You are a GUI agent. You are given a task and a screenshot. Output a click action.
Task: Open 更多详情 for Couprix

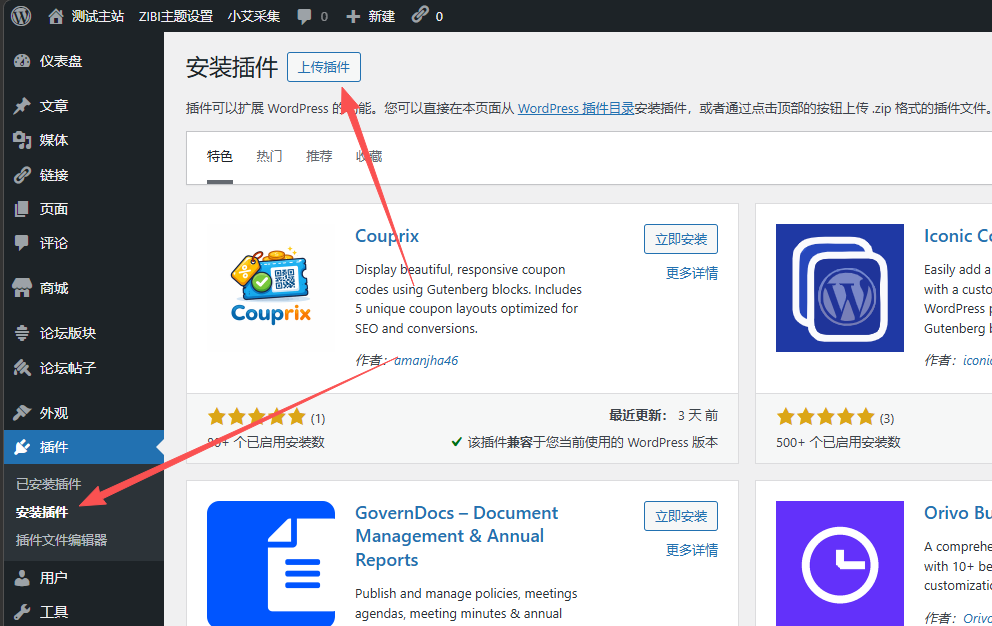[x=691, y=273]
